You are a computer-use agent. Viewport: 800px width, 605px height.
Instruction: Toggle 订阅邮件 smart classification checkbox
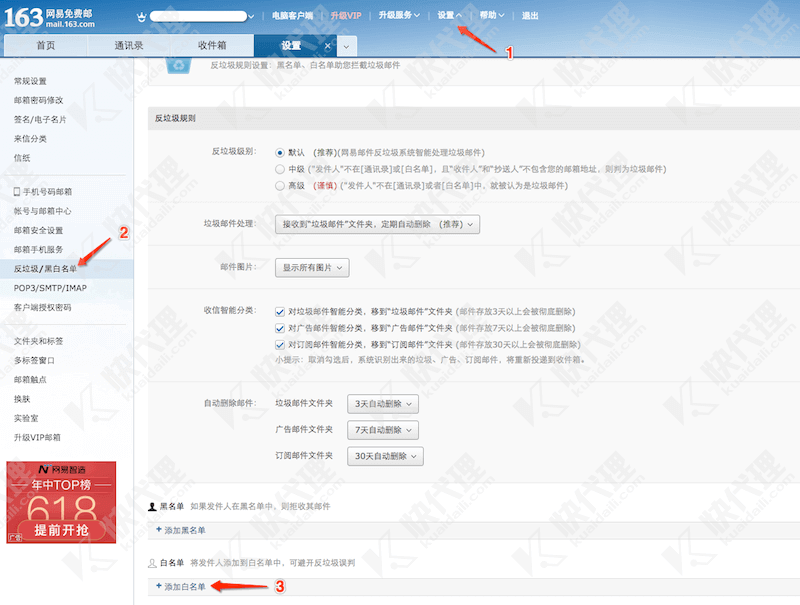tap(280, 343)
